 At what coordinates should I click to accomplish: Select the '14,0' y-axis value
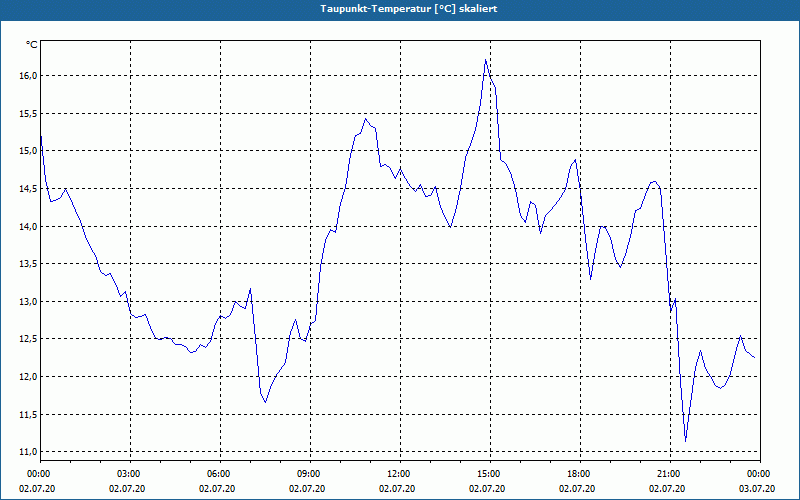[x=29, y=226]
